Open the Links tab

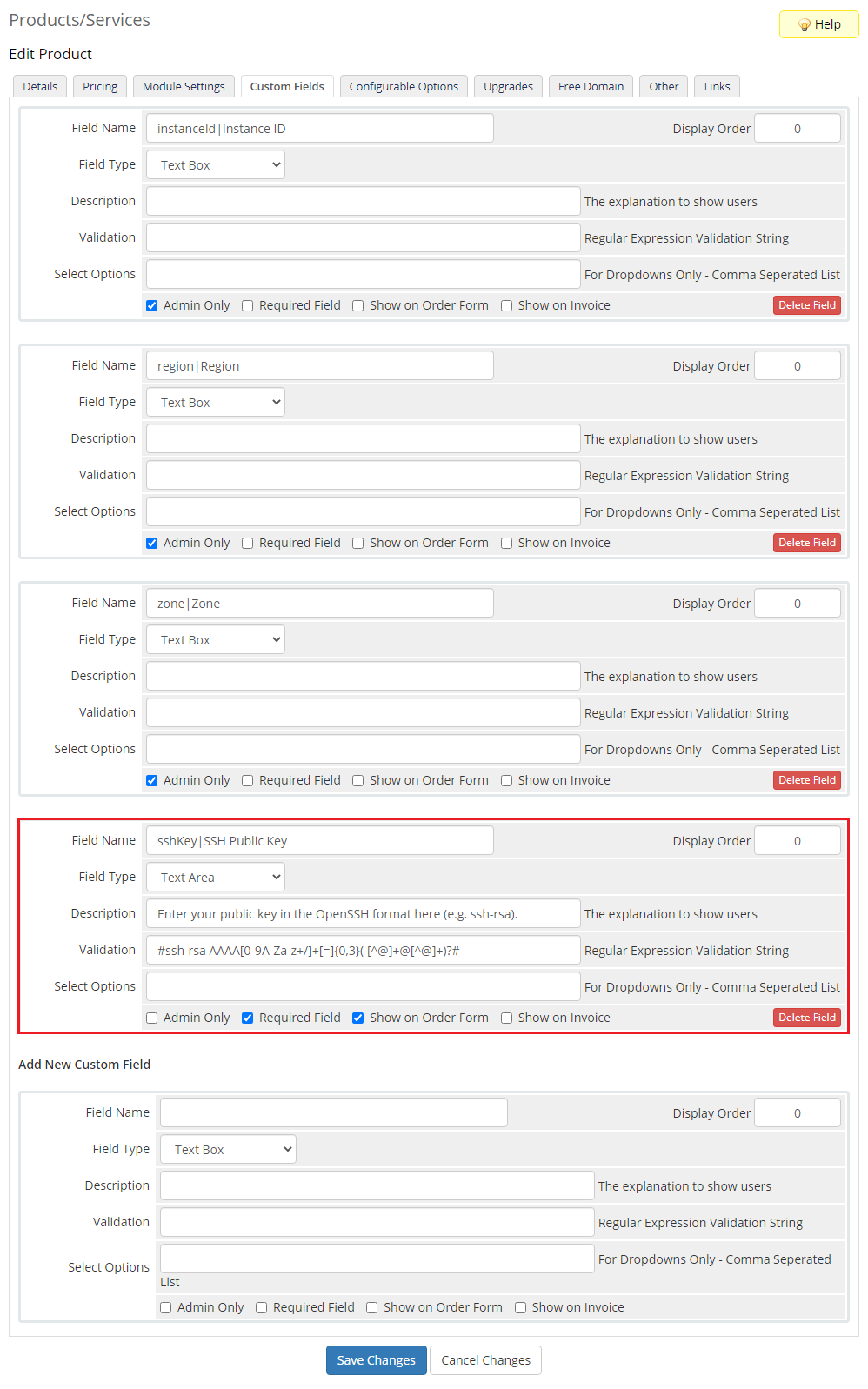click(717, 86)
